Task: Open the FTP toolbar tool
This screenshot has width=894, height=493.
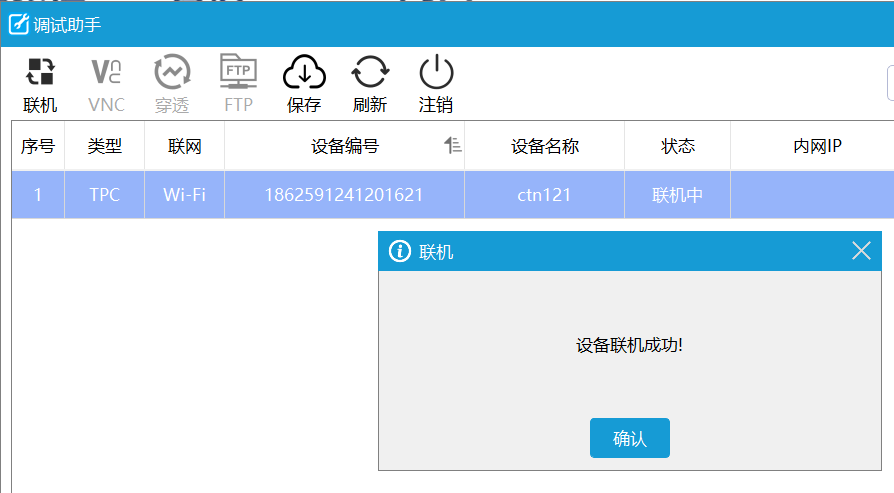Action: tap(238, 84)
